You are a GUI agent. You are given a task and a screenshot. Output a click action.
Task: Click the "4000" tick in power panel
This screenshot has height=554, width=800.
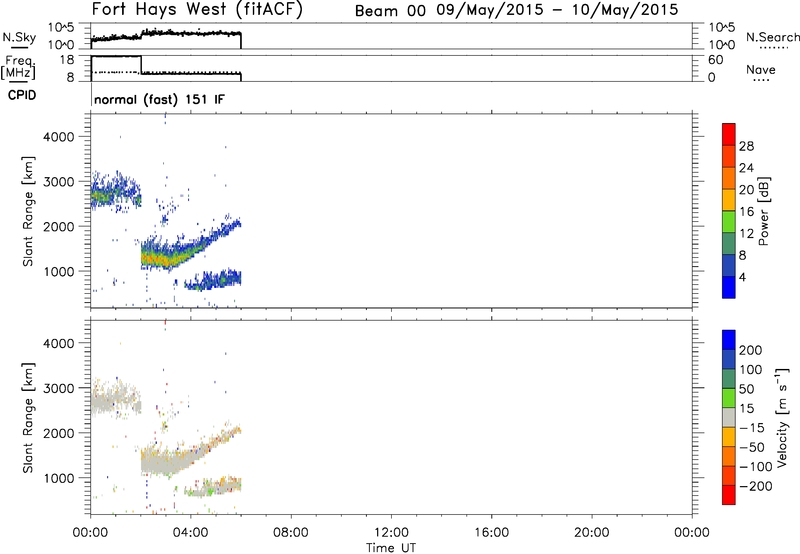point(59,137)
